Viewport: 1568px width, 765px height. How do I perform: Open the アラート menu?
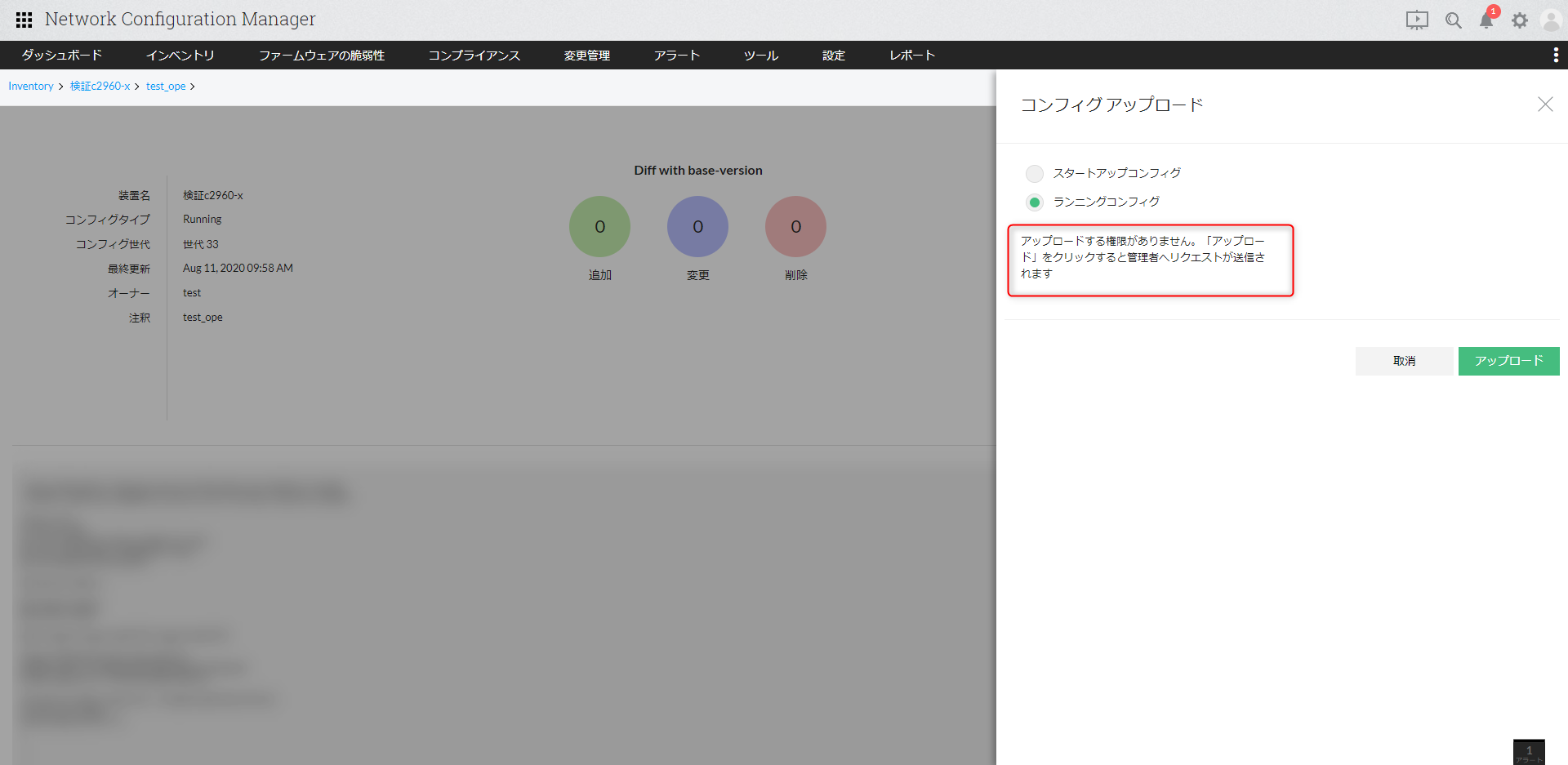coord(677,55)
